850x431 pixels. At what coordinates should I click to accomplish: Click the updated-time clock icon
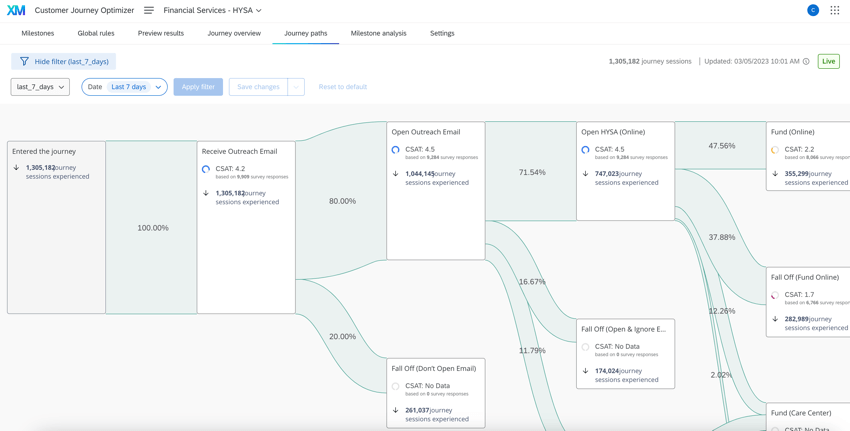pos(806,61)
